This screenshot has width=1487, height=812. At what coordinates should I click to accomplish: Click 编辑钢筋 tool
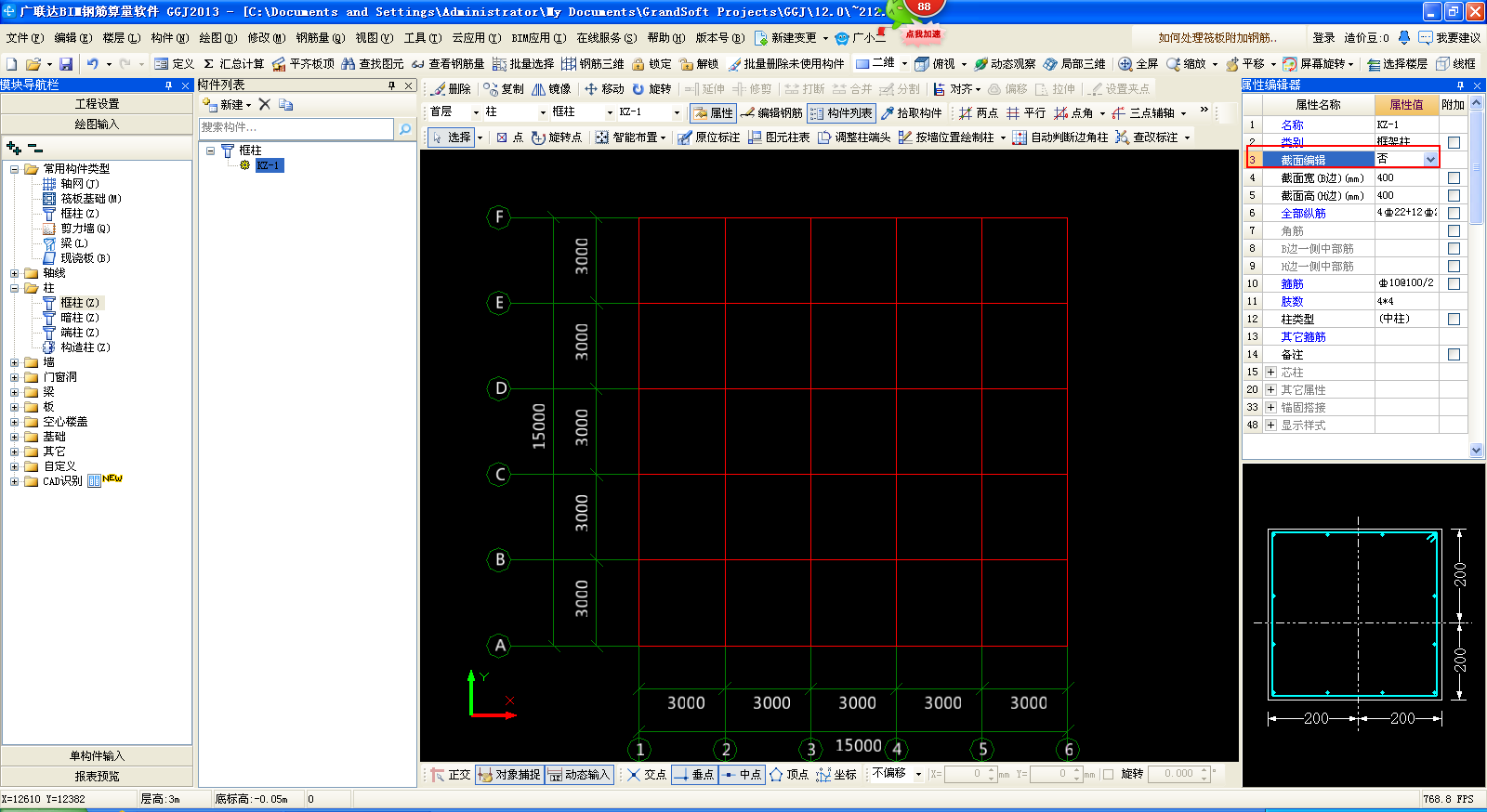(x=771, y=113)
